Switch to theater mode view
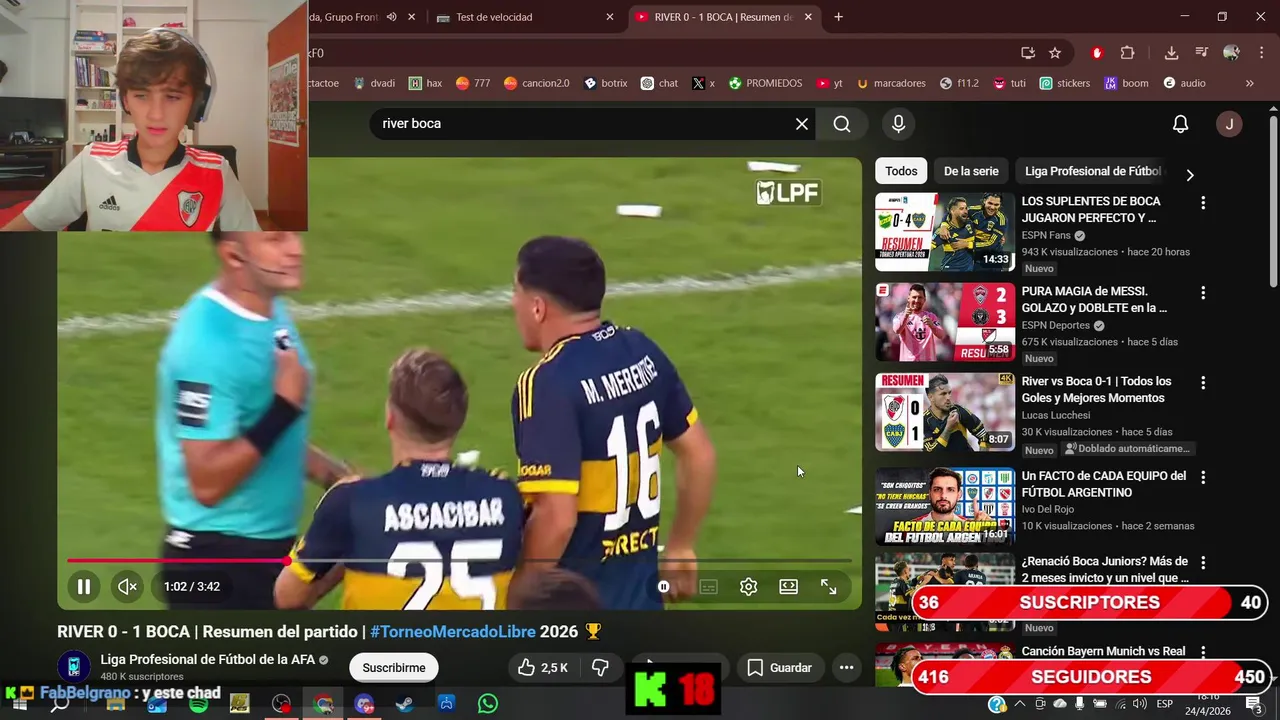Screen dimensions: 1280x720 (x=788, y=587)
